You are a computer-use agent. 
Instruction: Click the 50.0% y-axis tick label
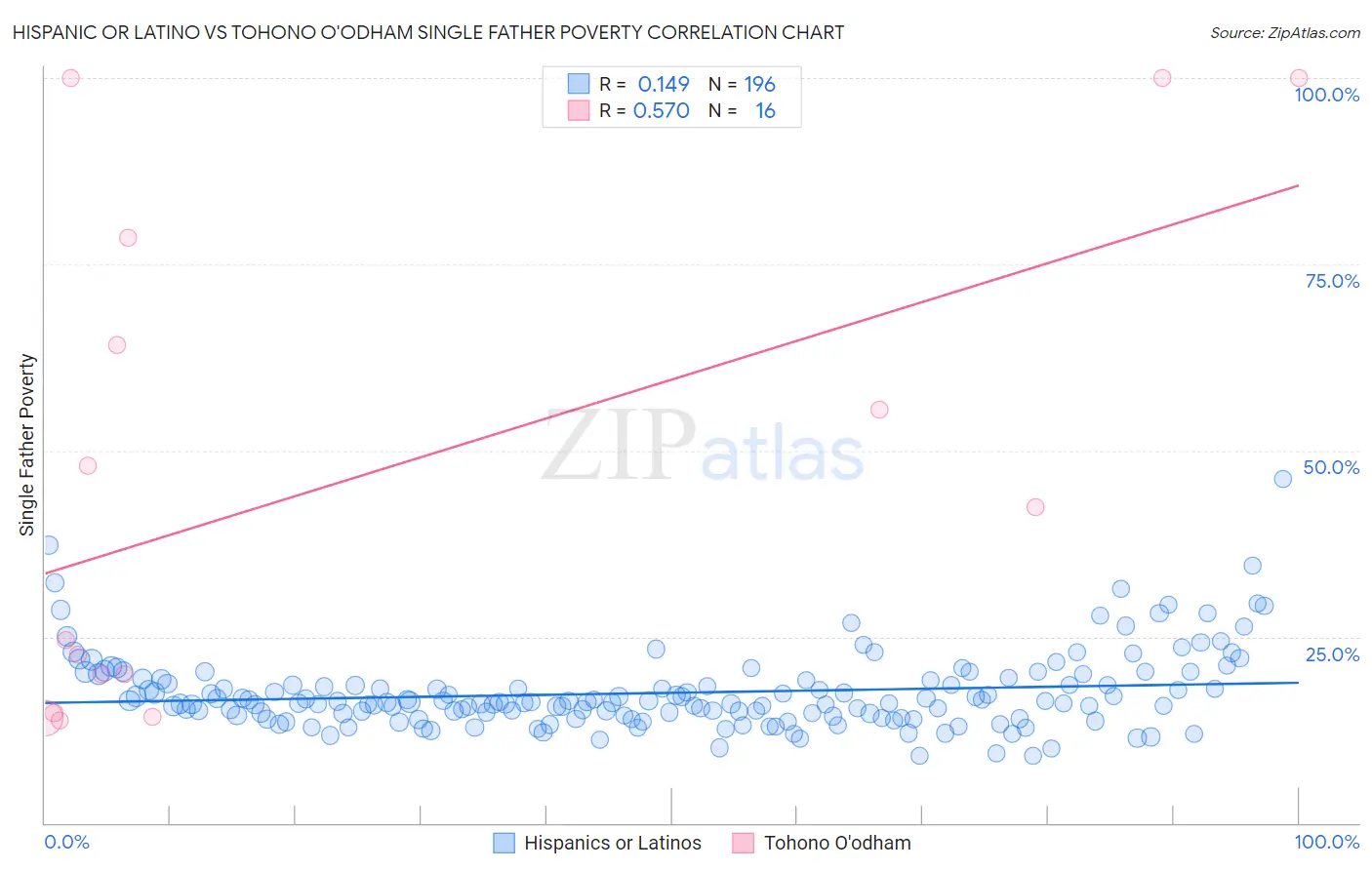click(1332, 467)
